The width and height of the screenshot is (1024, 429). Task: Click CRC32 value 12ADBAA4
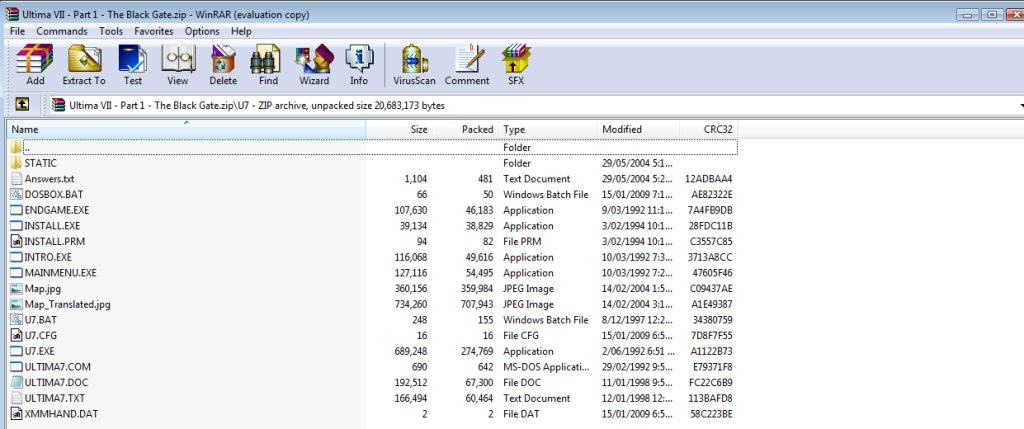(709, 179)
